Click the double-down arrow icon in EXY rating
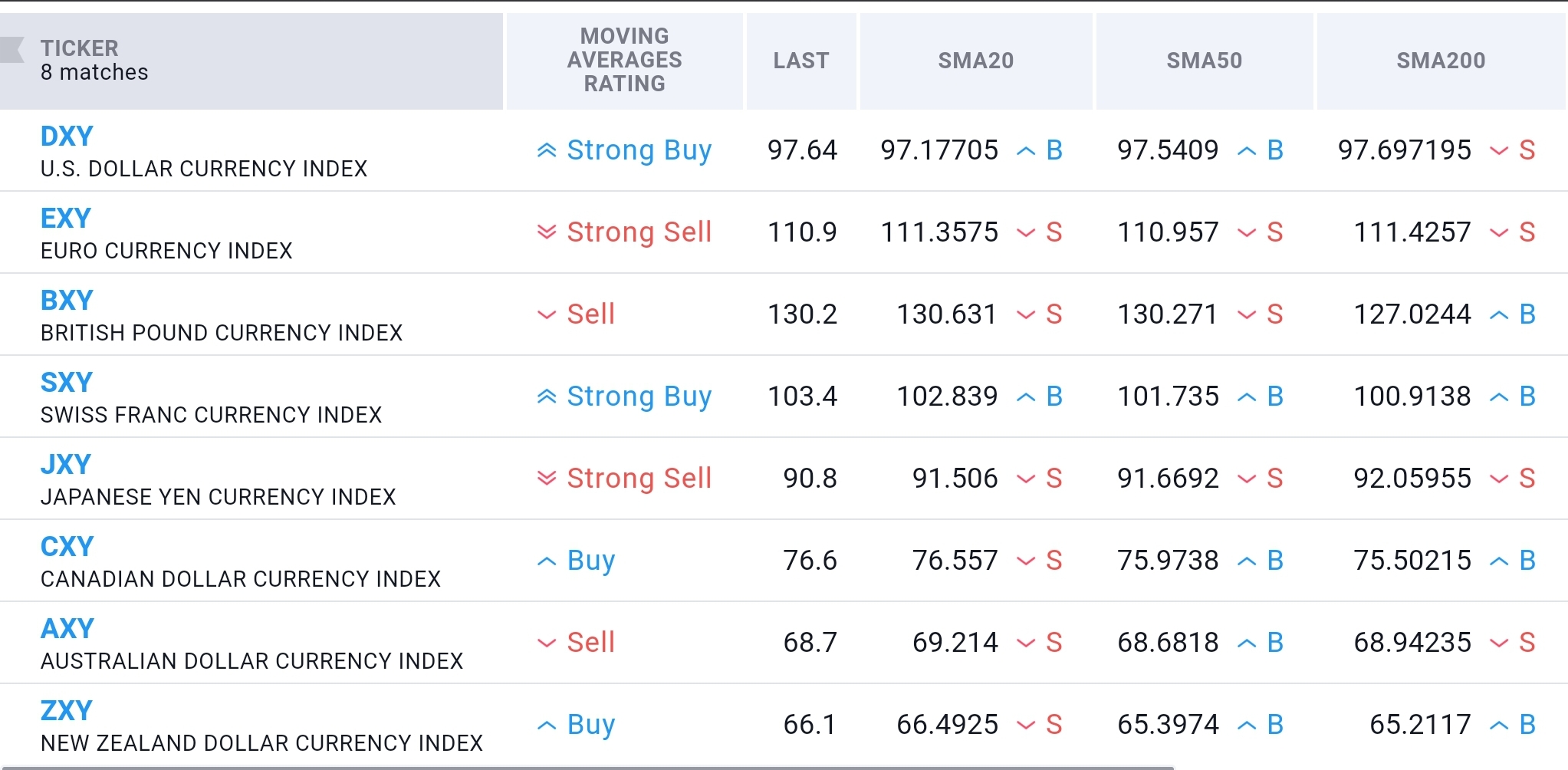The width and height of the screenshot is (1568, 770). coord(547,232)
